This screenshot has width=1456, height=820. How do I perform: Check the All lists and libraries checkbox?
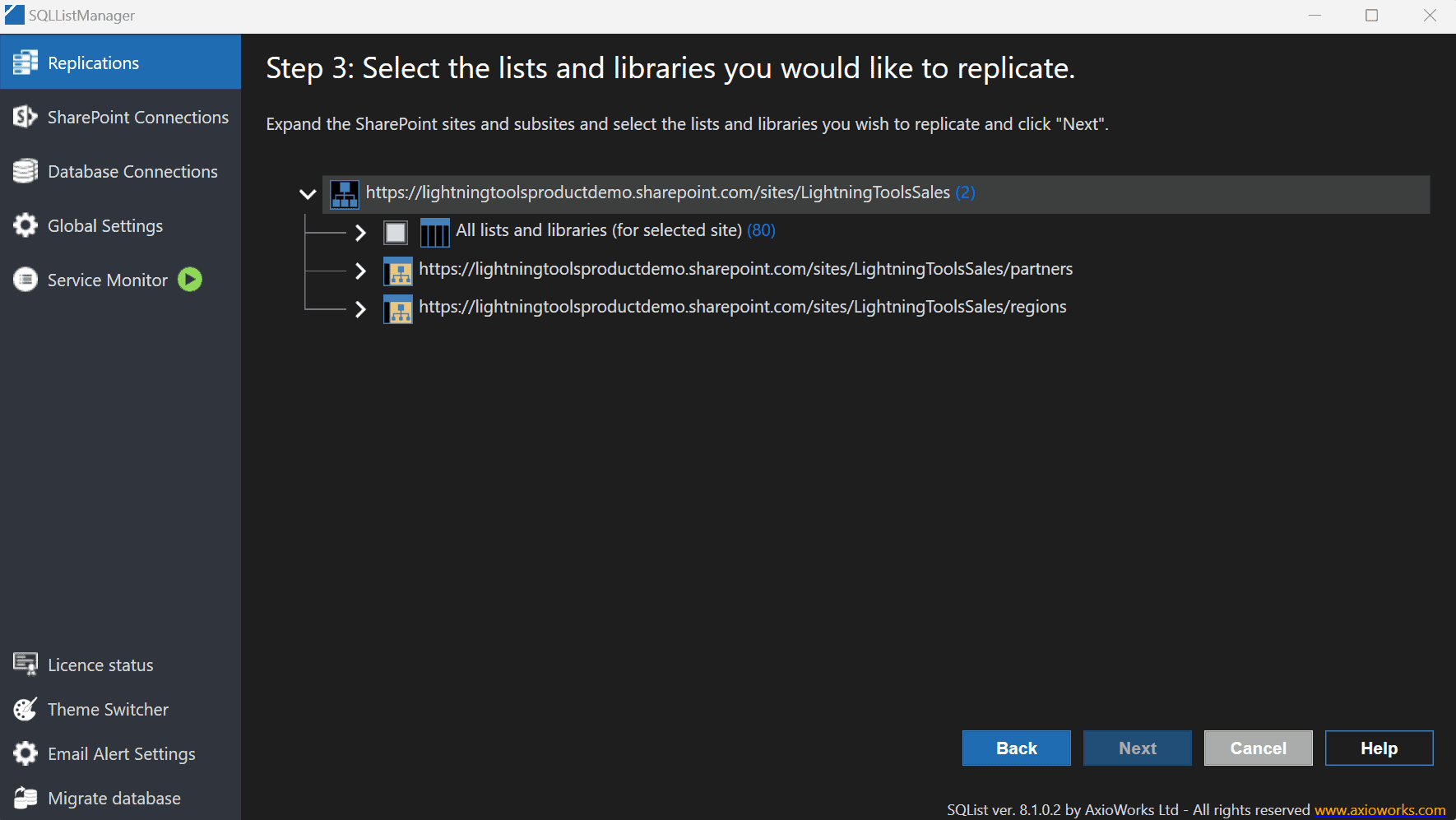pyautogui.click(x=396, y=232)
